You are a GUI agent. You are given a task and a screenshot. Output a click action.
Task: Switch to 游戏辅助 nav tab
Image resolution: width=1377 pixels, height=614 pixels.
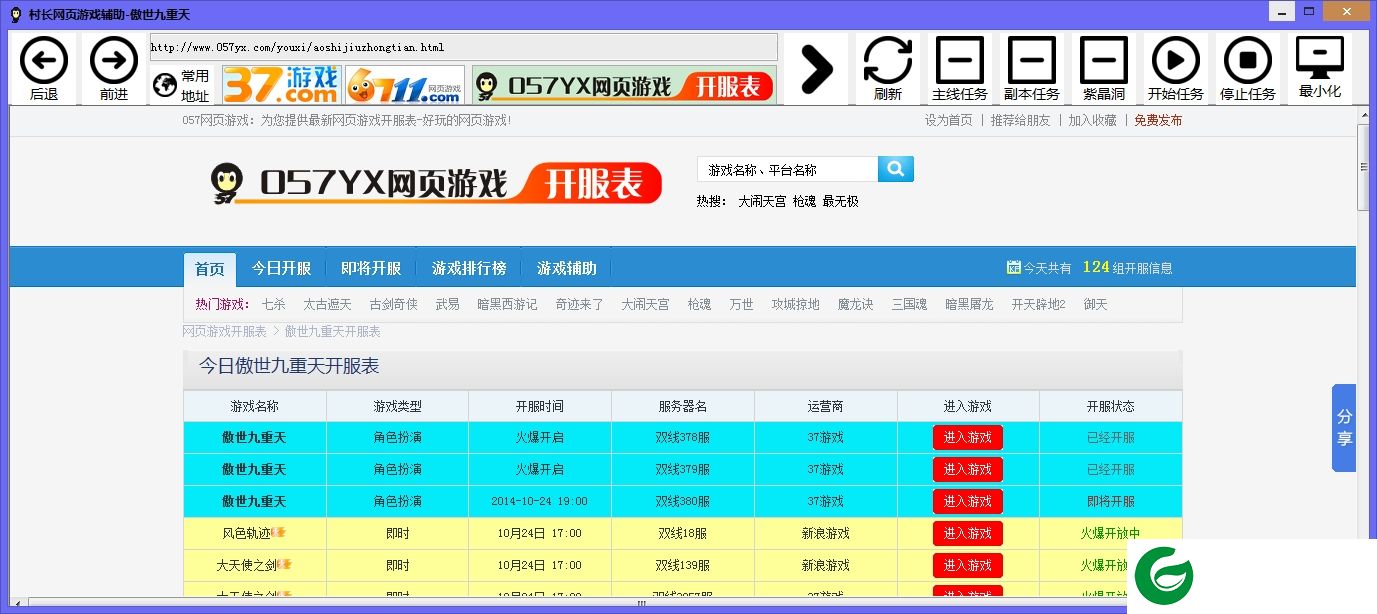tap(567, 268)
